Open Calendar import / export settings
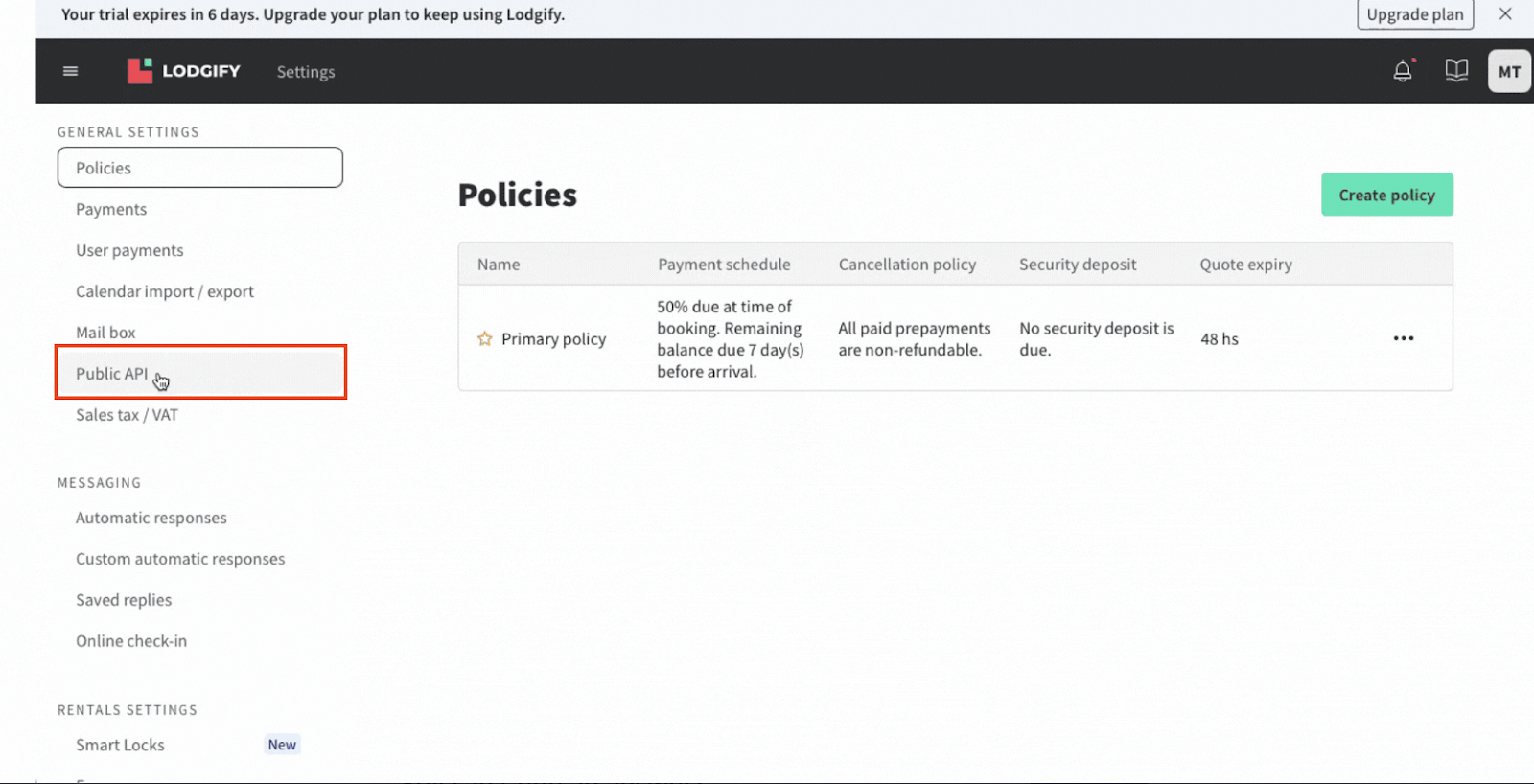The width and height of the screenshot is (1534, 784). [x=165, y=291]
